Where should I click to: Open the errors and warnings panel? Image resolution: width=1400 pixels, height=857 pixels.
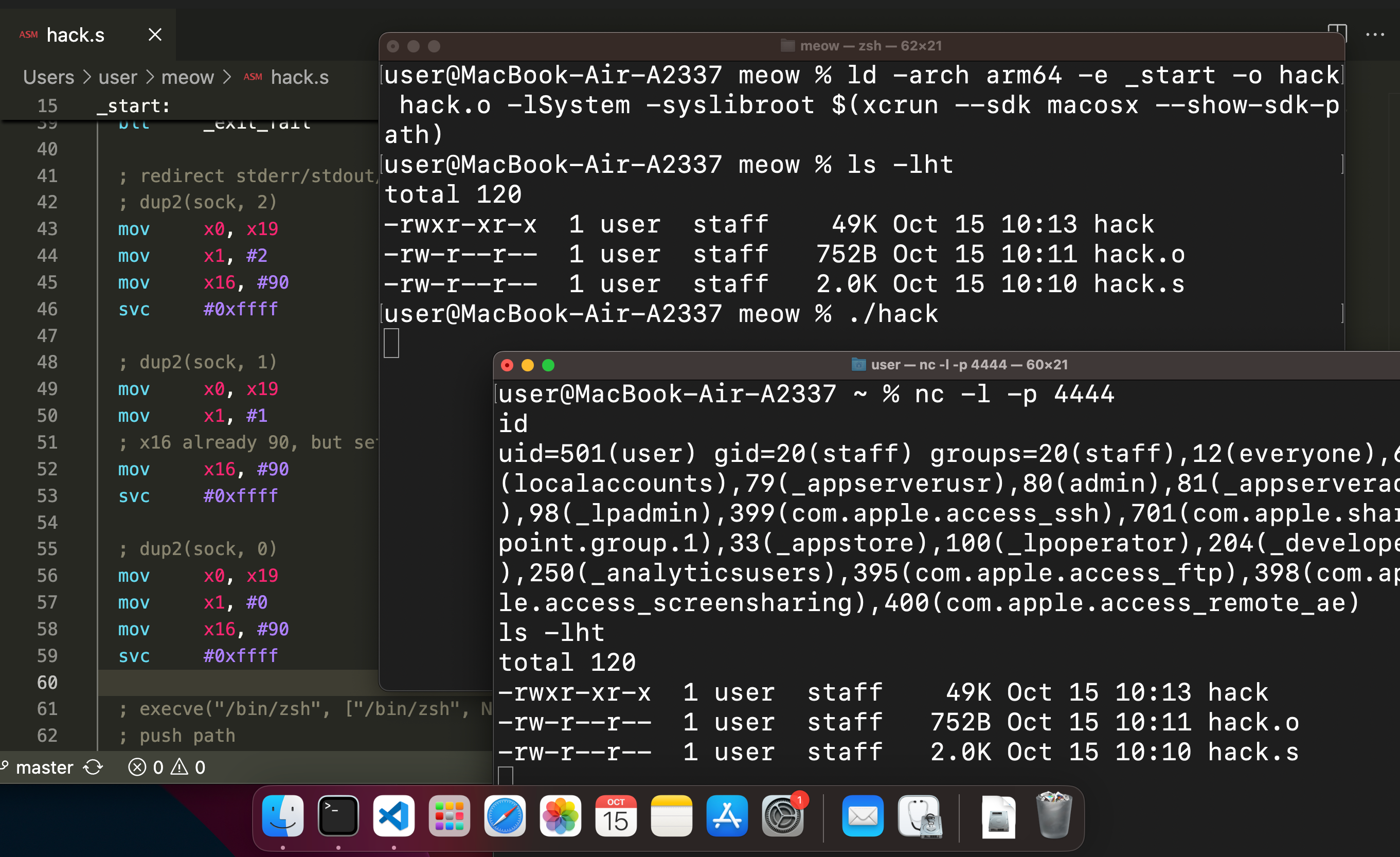click(167, 768)
